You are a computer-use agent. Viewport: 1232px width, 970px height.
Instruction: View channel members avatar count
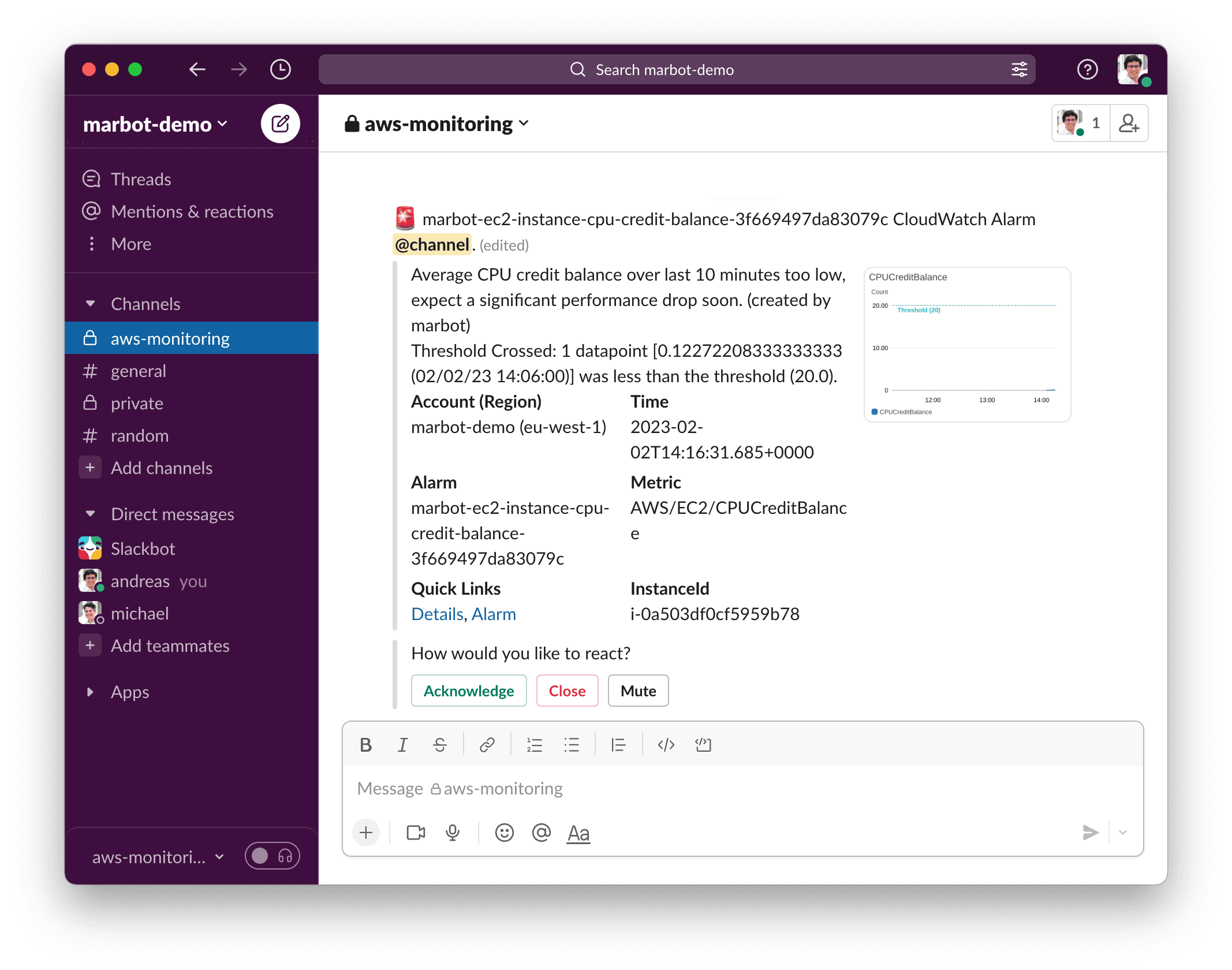click(1081, 124)
